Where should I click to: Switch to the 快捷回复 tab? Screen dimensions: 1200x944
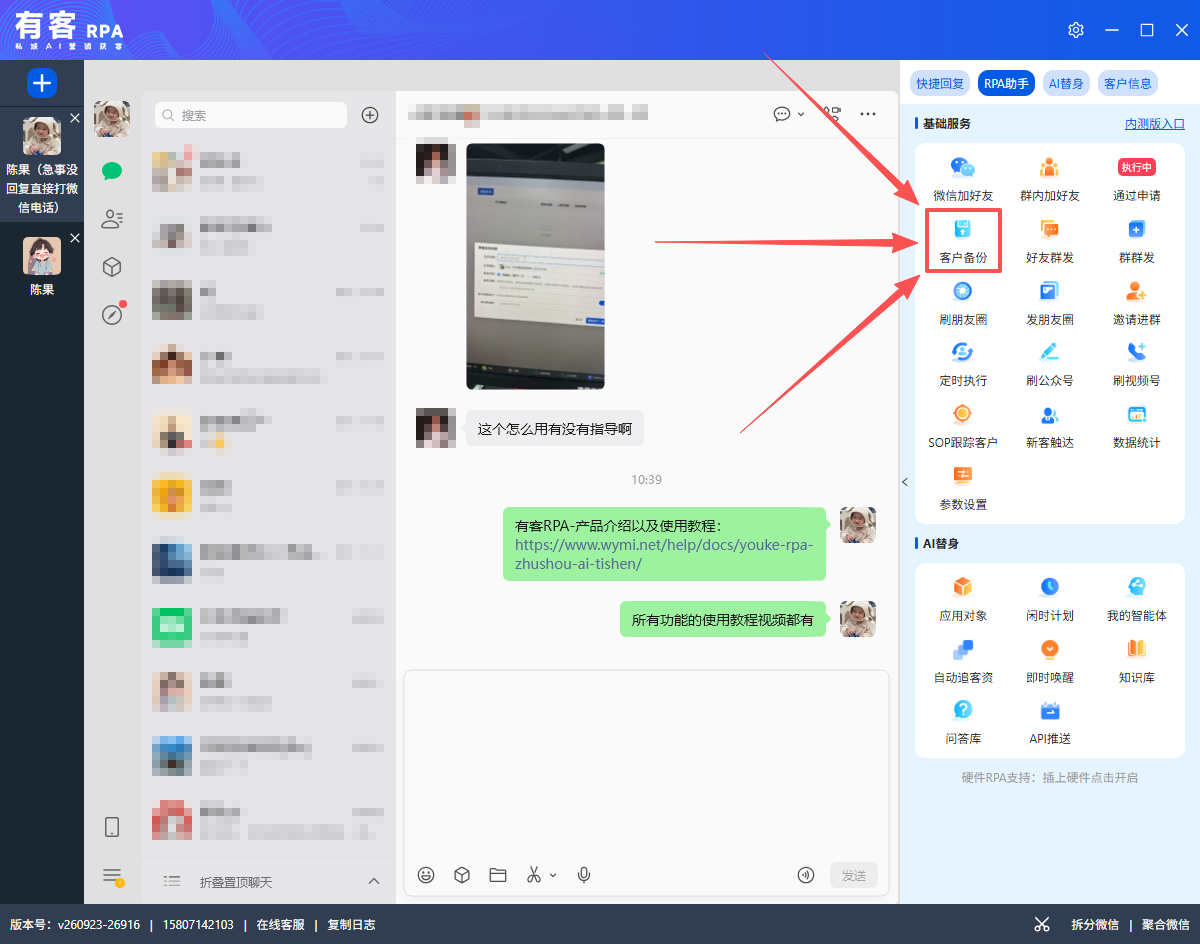941,83
